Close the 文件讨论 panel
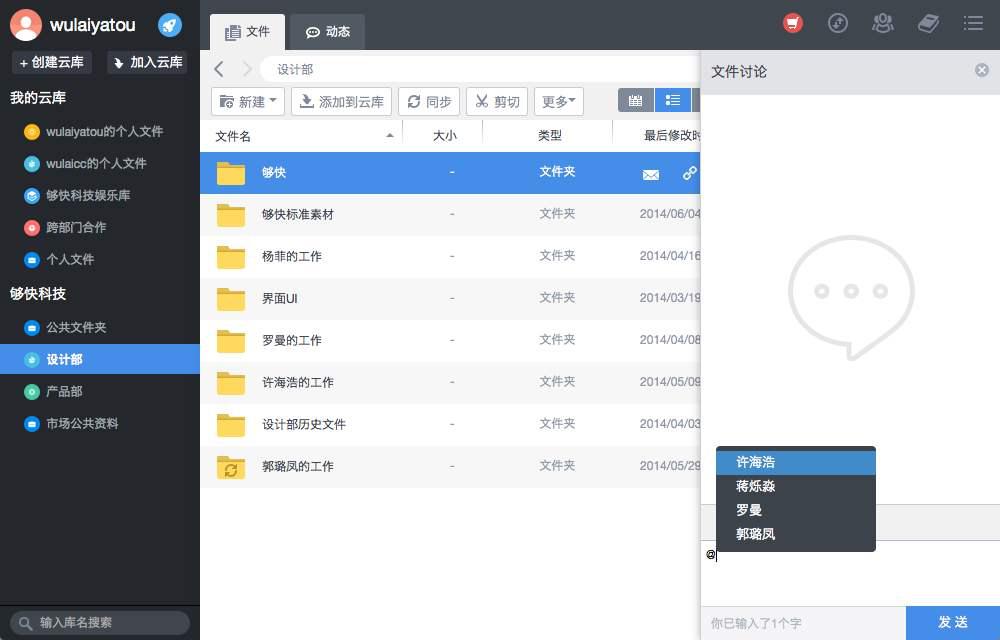The width and height of the screenshot is (1000, 640). (x=982, y=70)
